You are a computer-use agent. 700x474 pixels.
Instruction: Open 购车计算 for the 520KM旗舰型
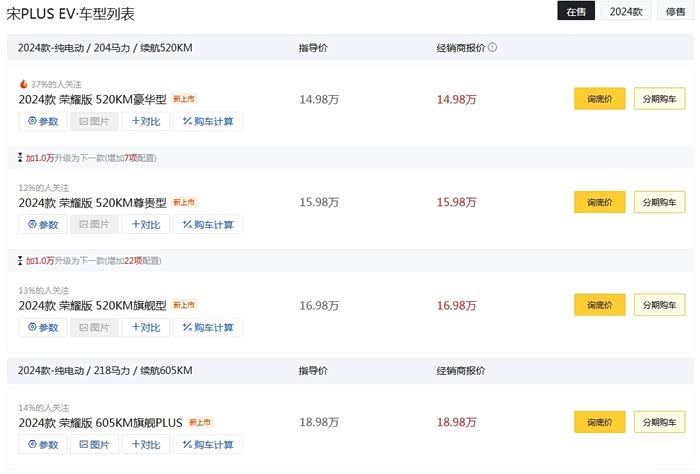(208, 327)
